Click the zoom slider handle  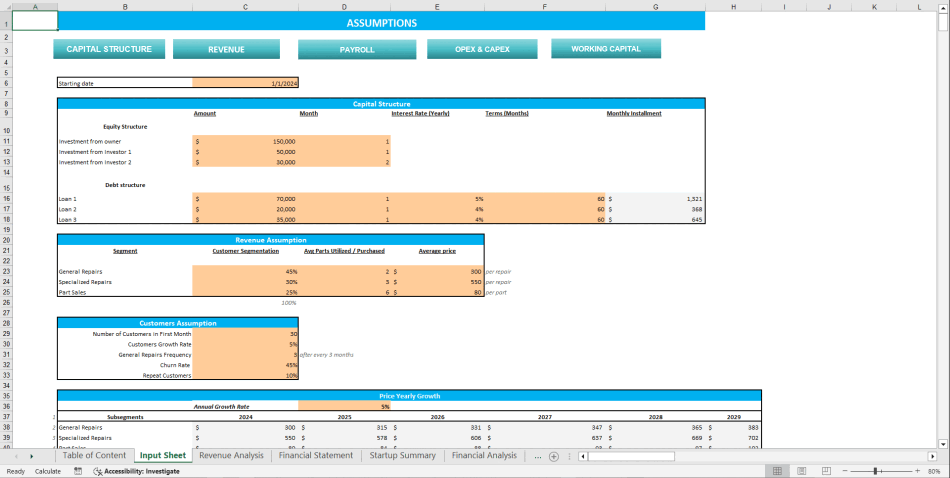877,471
